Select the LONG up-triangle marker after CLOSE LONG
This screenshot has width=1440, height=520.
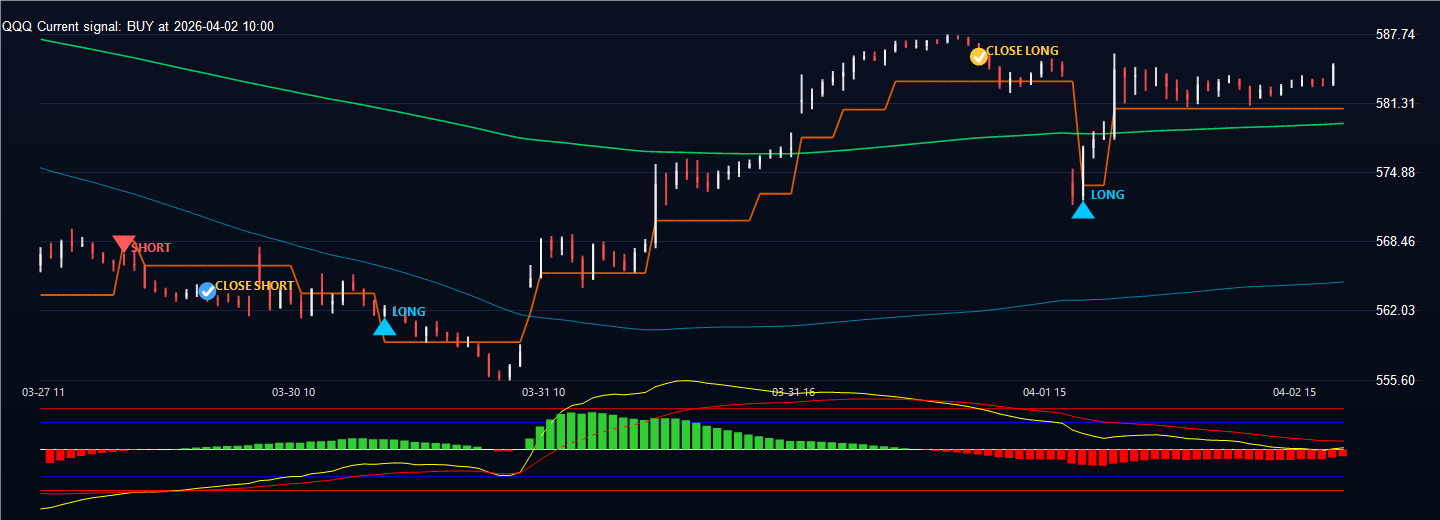(x=1082, y=210)
